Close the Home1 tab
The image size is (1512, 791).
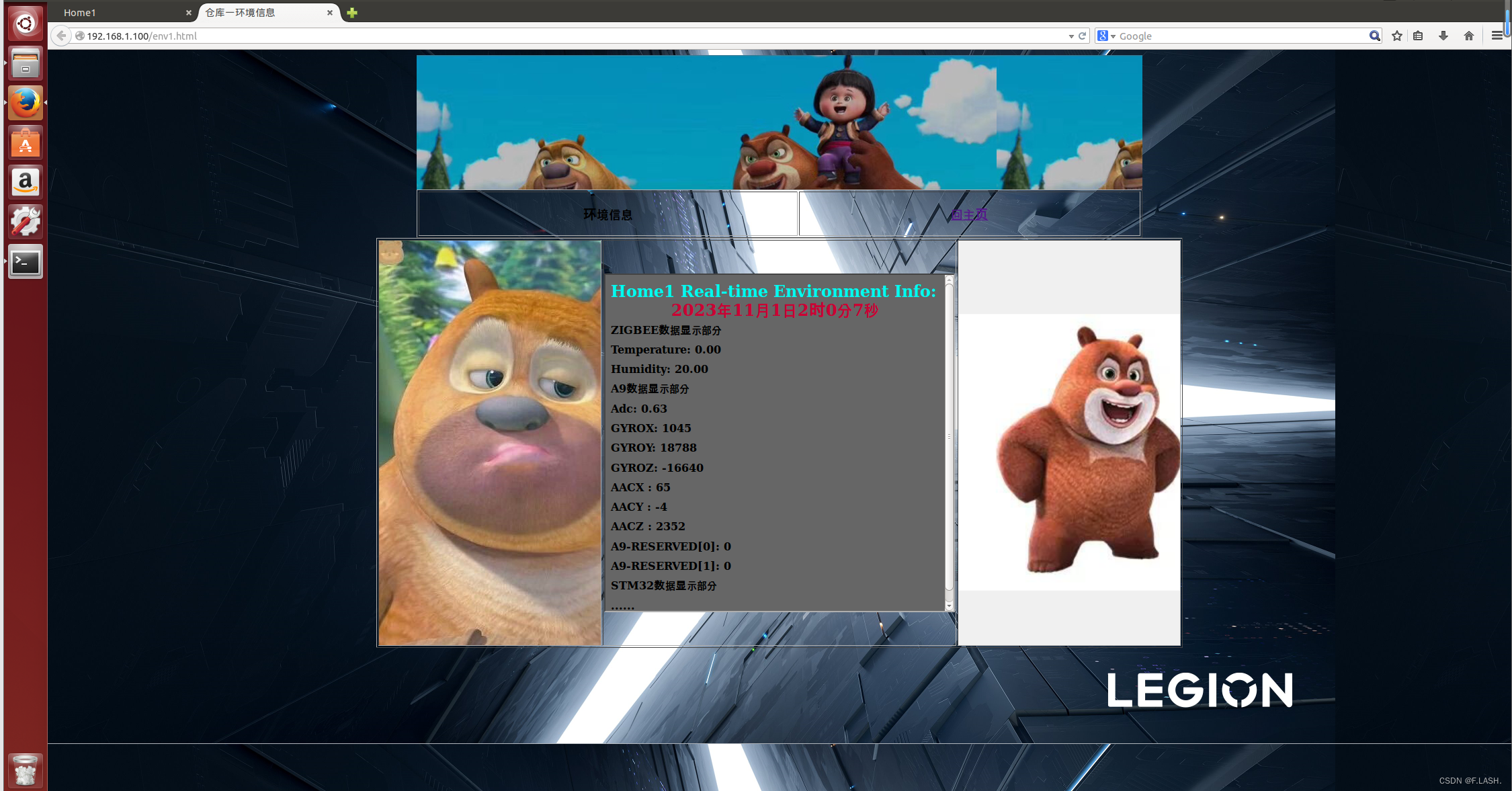click(188, 13)
